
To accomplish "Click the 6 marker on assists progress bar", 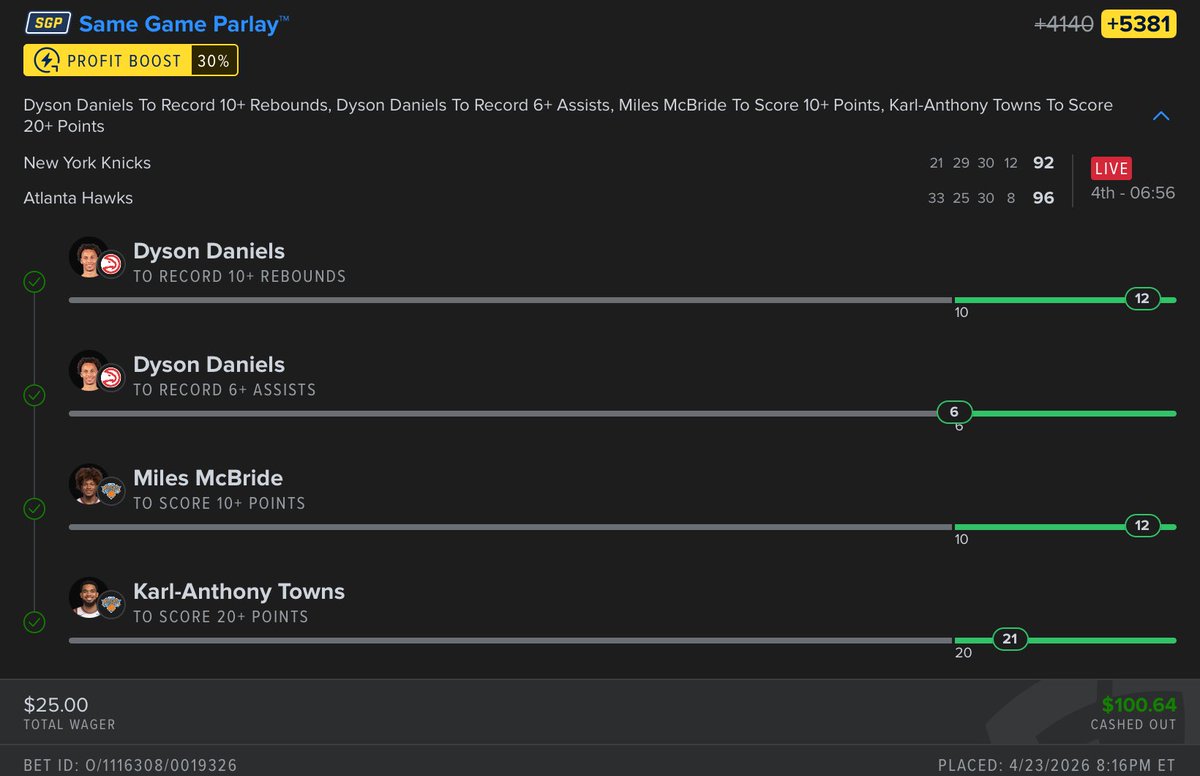I will (x=954, y=412).
